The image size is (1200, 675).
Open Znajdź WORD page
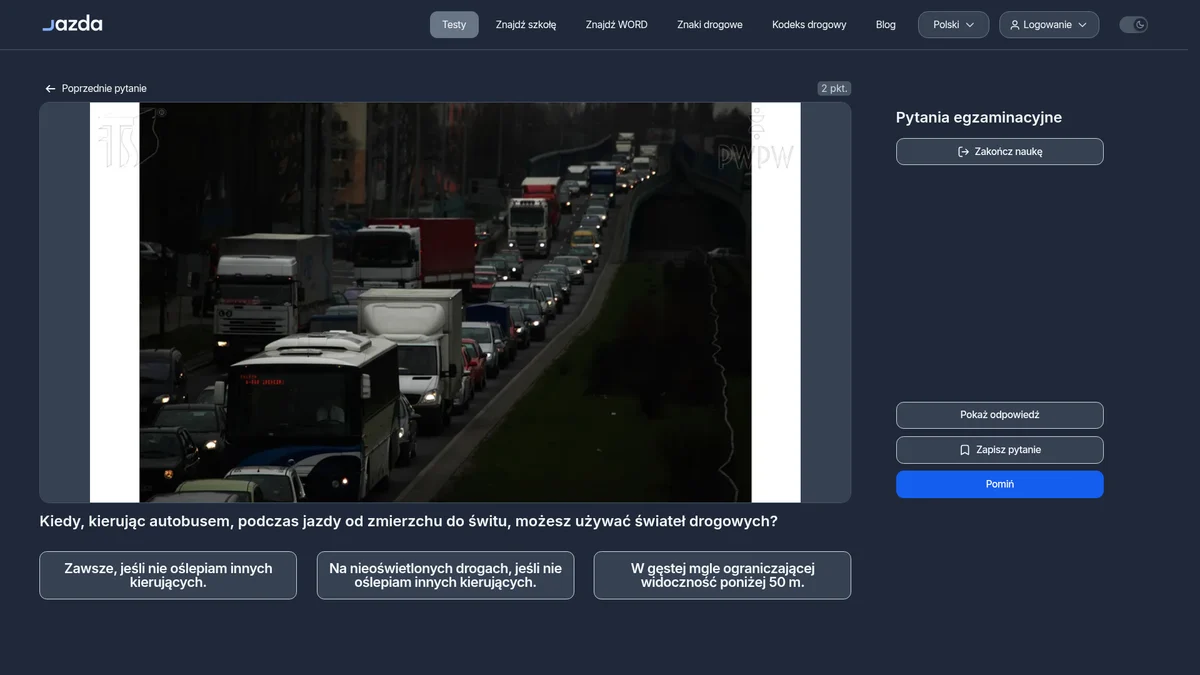tap(617, 25)
